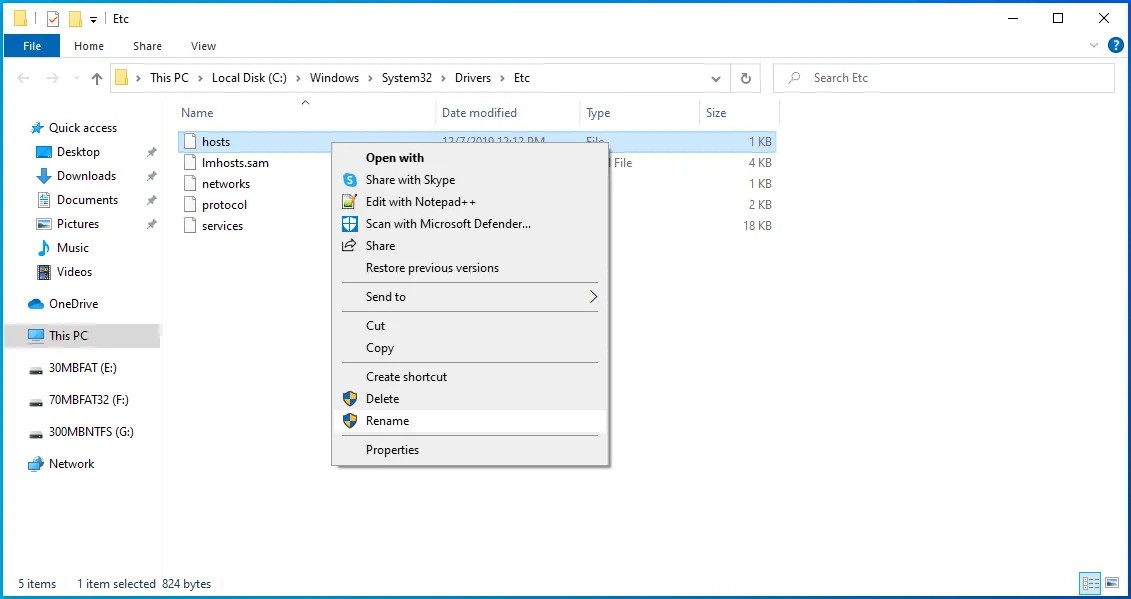The image size is (1131, 599).
Task: Click the Up arrow navigation icon
Action: coord(97,78)
